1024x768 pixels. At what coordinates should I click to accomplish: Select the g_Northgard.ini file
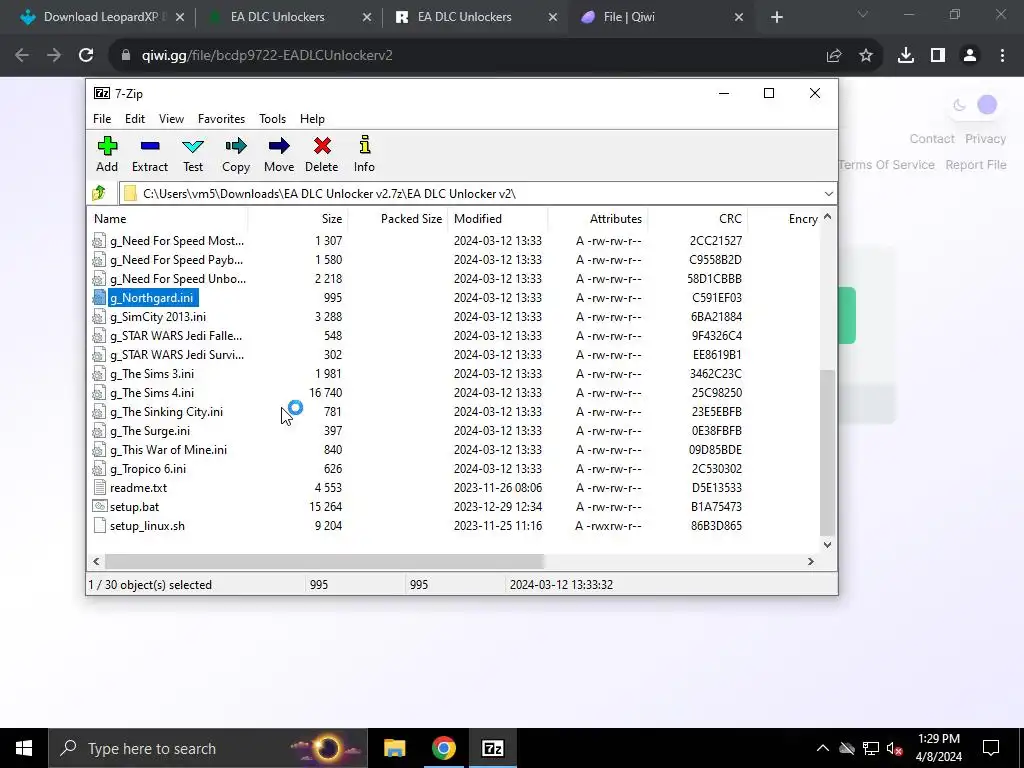[152, 298]
